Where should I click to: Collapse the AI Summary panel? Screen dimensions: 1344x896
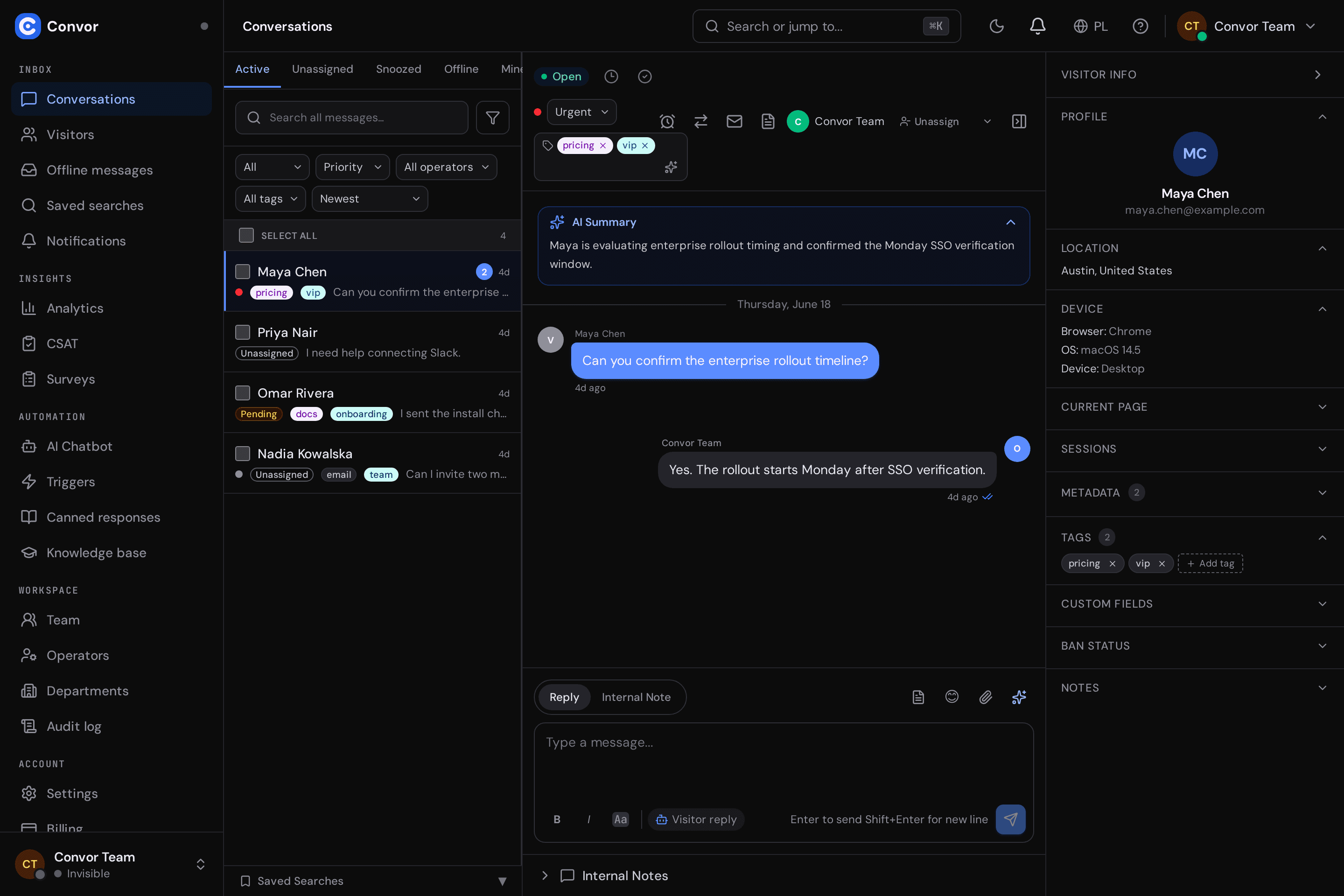(x=1010, y=222)
